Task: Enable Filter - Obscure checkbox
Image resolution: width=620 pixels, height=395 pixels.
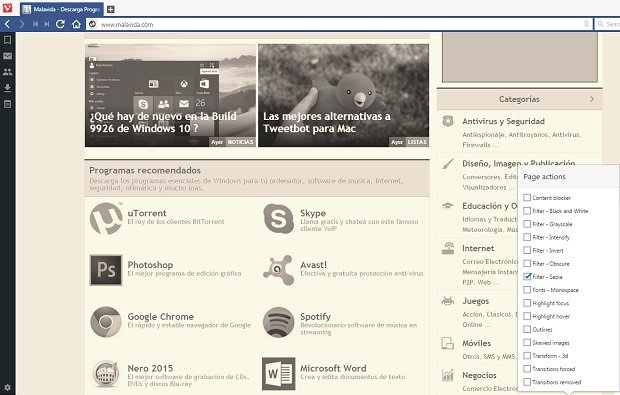Action: click(527, 263)
